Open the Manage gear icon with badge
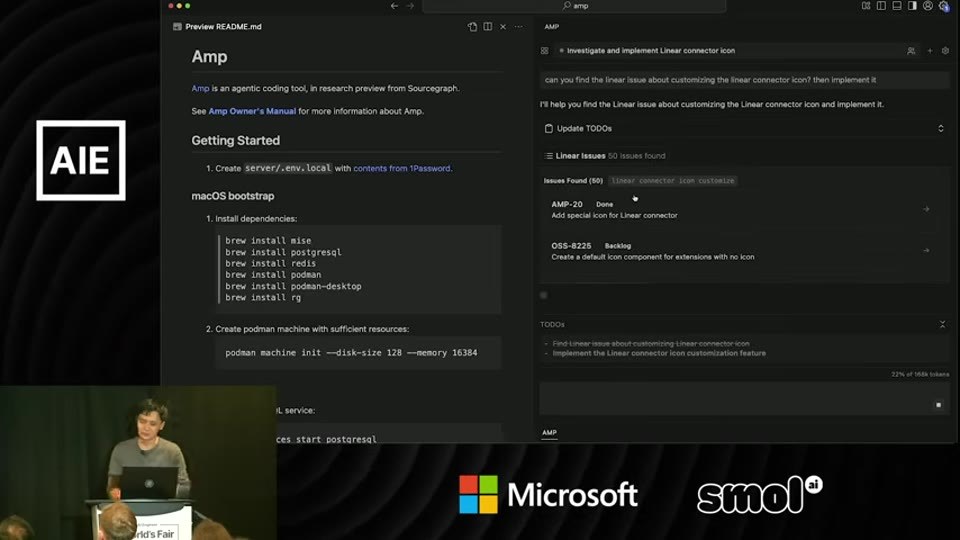960x540 pixels. (x=944, y=6)
